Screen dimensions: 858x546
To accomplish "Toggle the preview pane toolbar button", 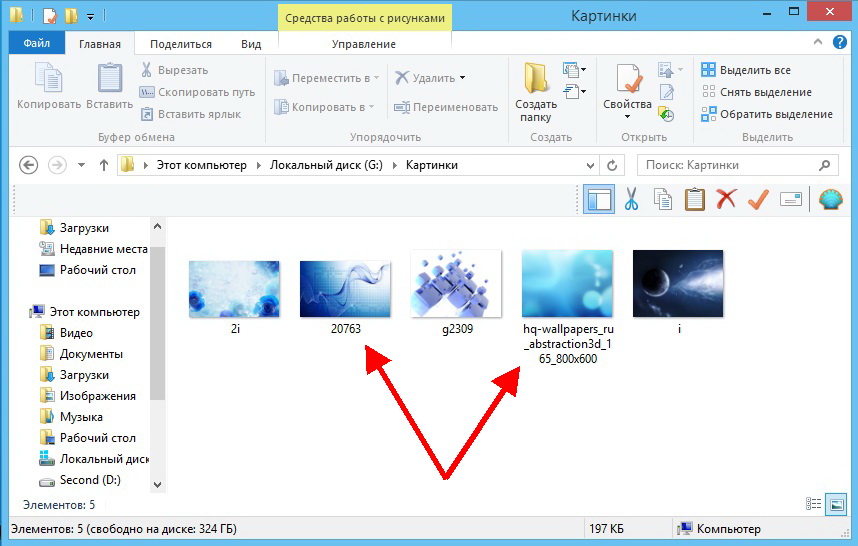I will click(599, 199).
